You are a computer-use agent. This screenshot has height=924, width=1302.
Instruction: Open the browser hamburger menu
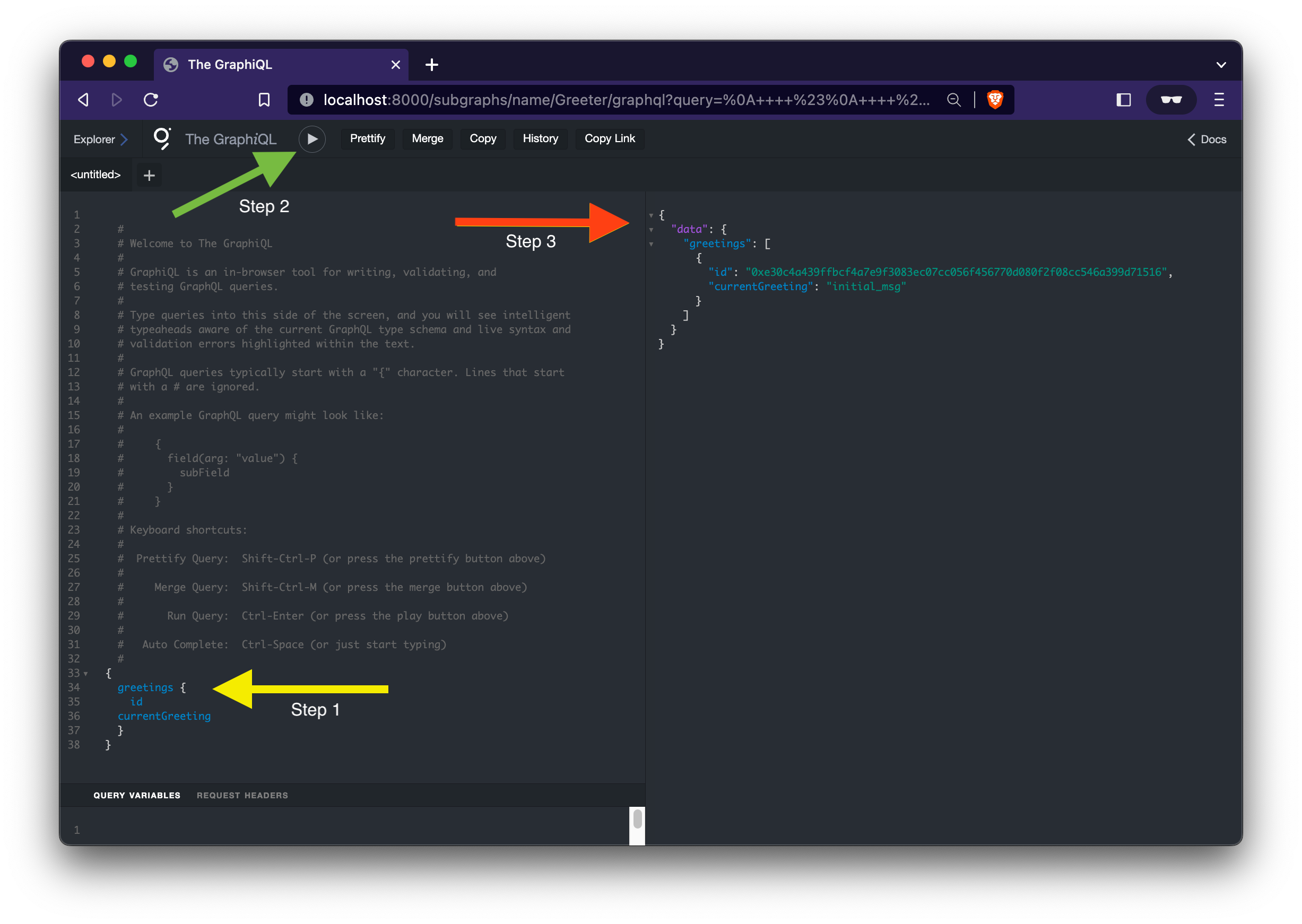click(1219, 100)
